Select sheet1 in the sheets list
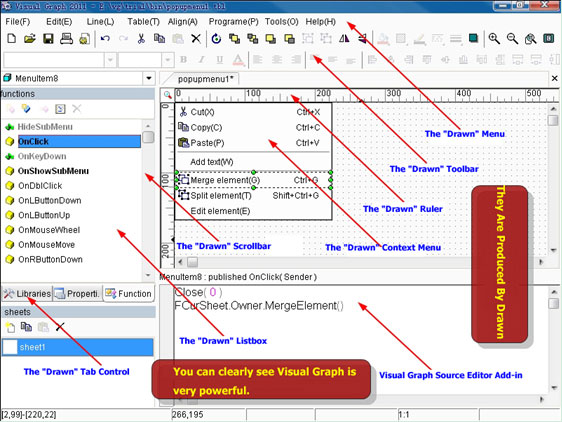This screenshot has height=422, width=562. point(78,347)
